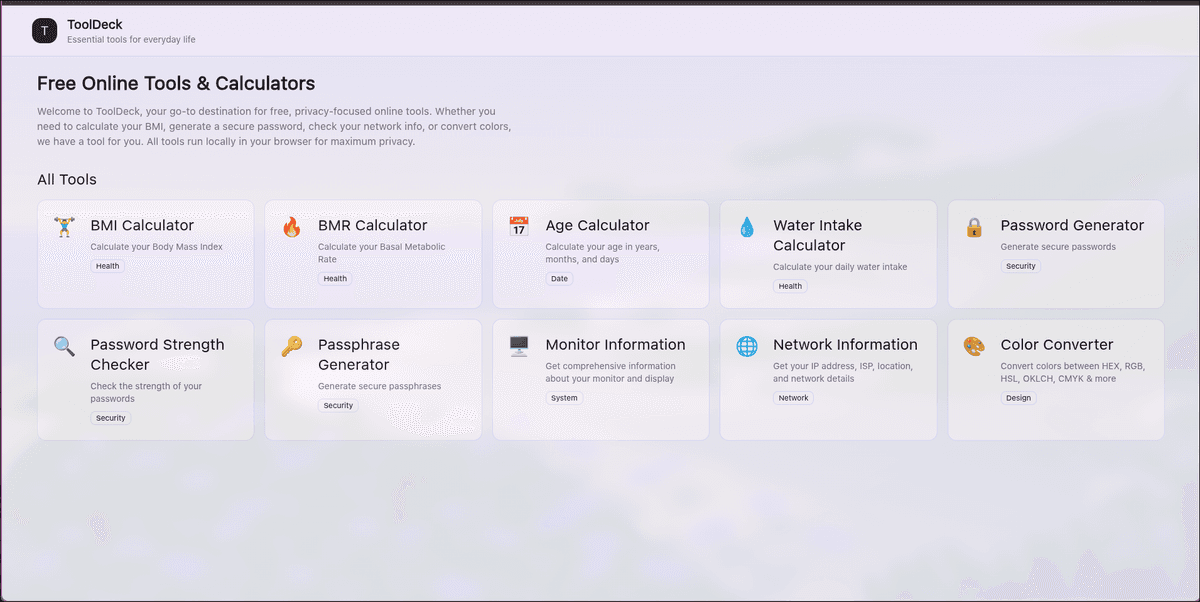Click the Health badge on BMI Calculator
The height and width of the screenshot is (602, 1200).
tap(107, 266)
